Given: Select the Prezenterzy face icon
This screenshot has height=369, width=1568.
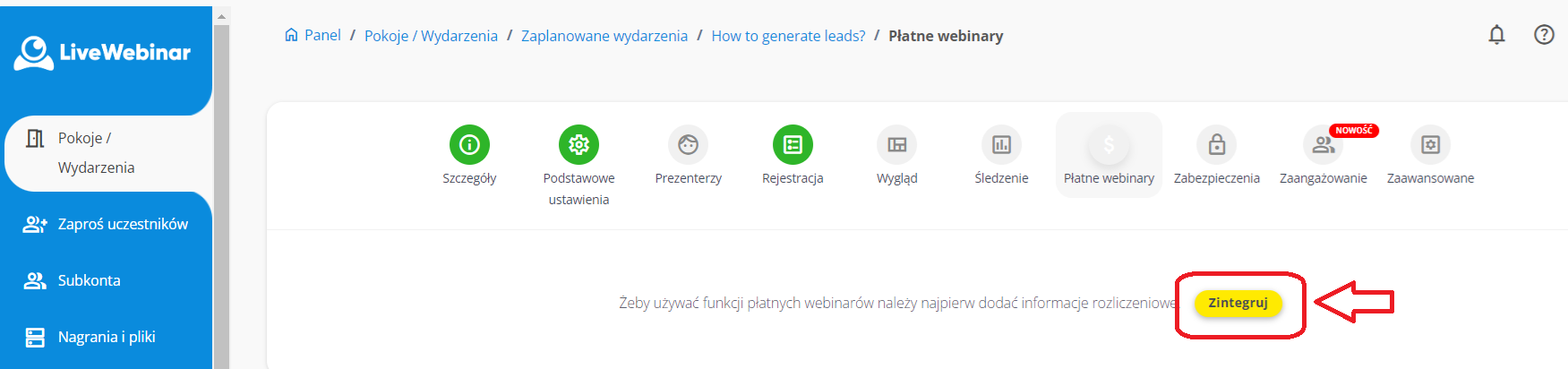Looking at the screenshot, I should point(688,144).
